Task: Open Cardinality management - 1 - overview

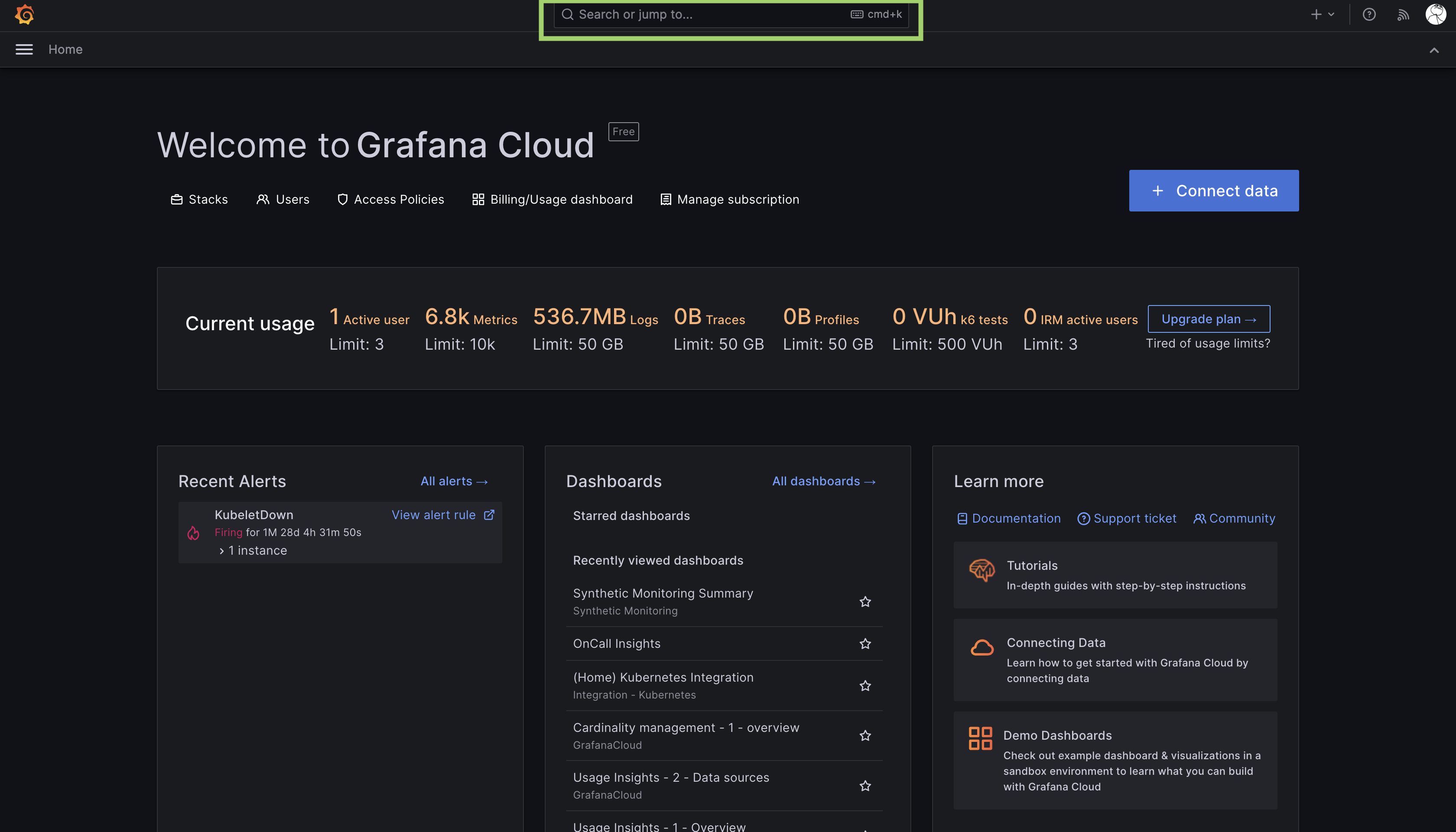Action: [x=686, y=728]
